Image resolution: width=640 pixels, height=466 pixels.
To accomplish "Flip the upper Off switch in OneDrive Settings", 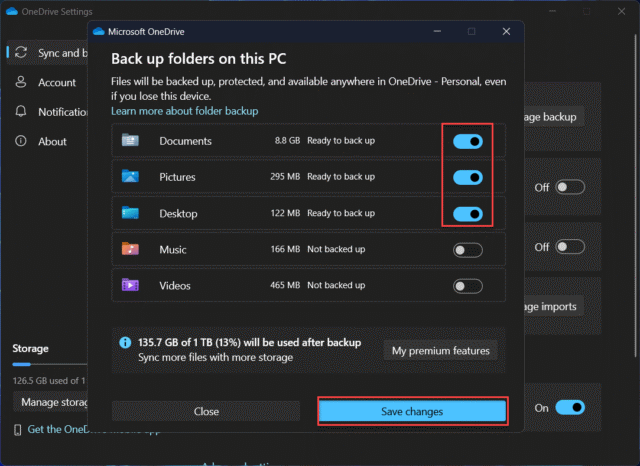I will click(570, 187).
